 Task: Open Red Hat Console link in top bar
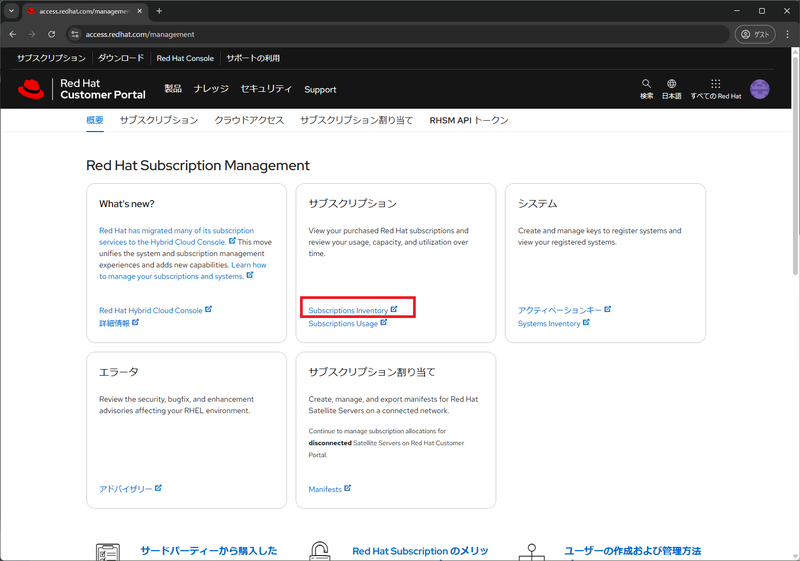(185, 58)
